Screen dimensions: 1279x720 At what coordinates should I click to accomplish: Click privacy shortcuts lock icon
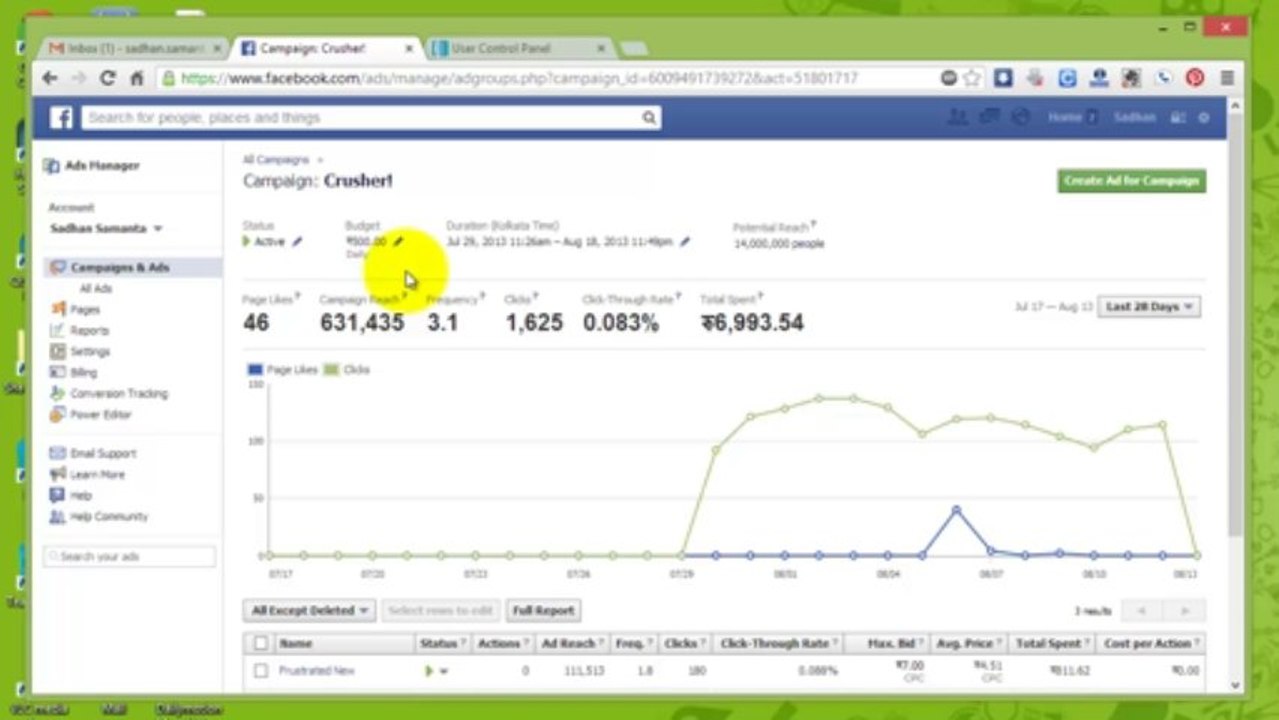coord(1179,118)
